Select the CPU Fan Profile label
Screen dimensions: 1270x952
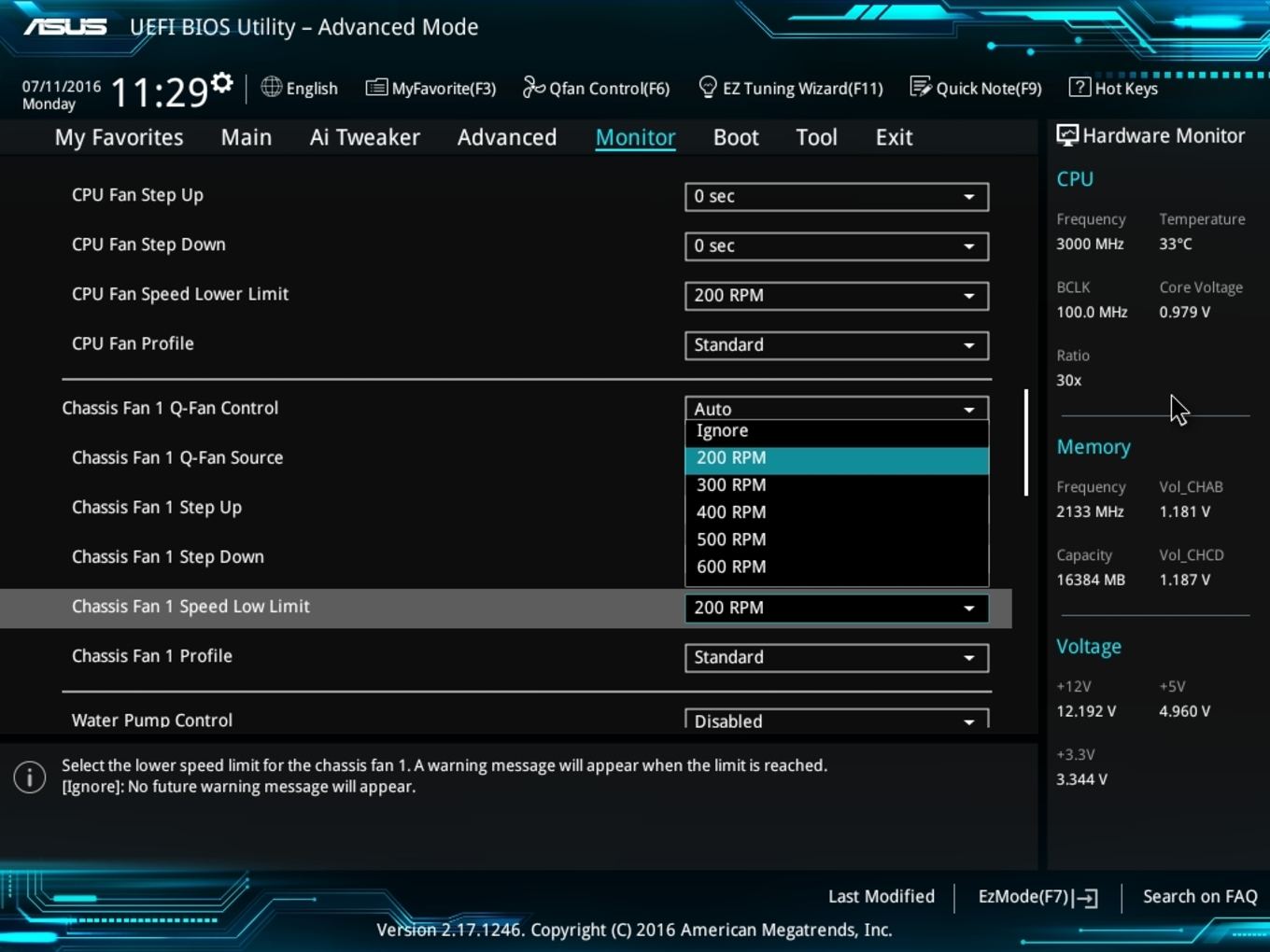[133, 343]
